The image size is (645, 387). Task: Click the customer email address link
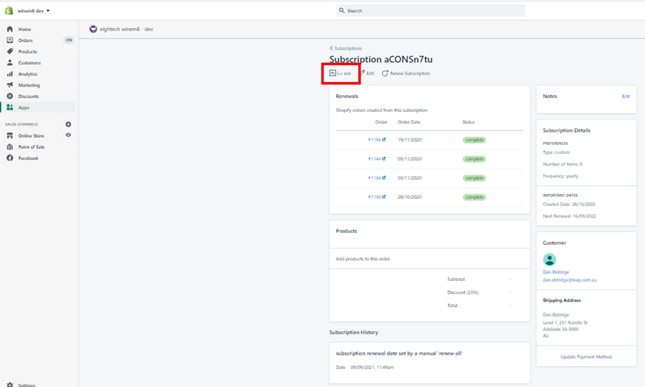pos(570,280)
